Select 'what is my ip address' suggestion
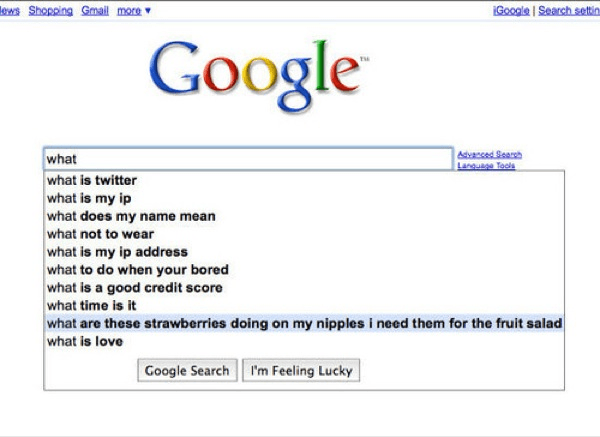This screenshot has height=437, width=600. (304, 252)
